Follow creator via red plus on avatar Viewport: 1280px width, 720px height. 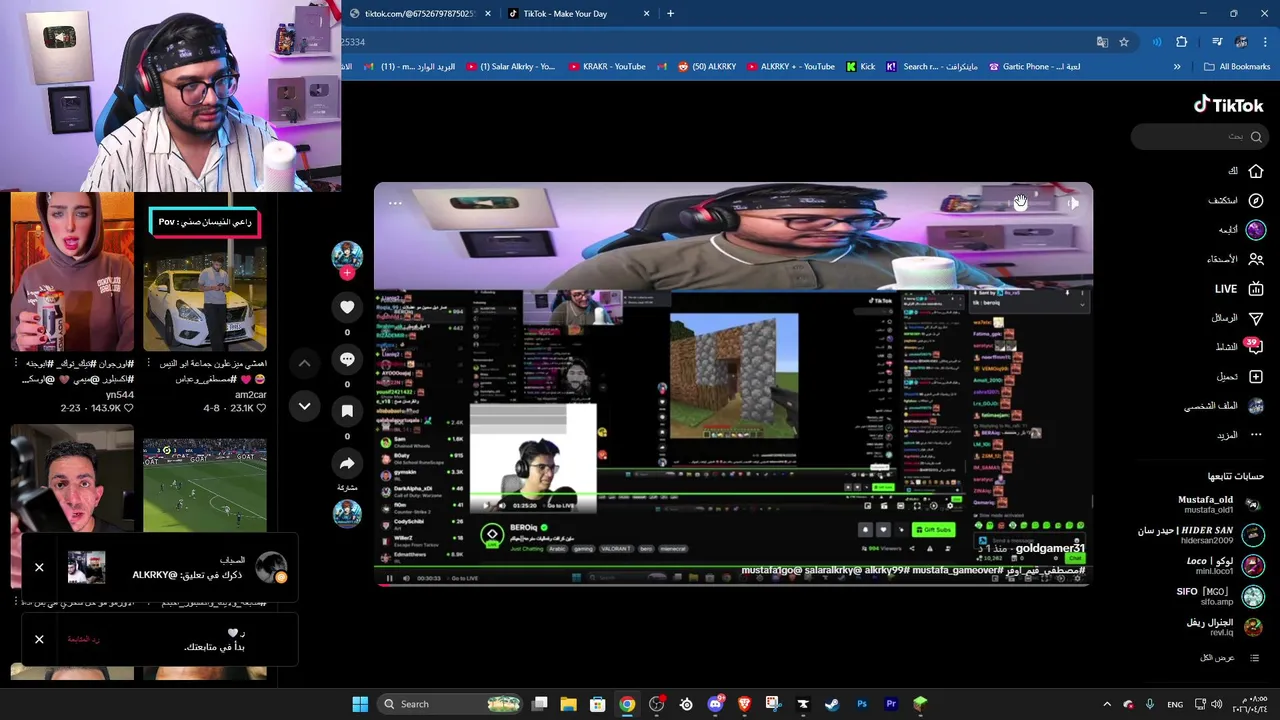[347, 273]
